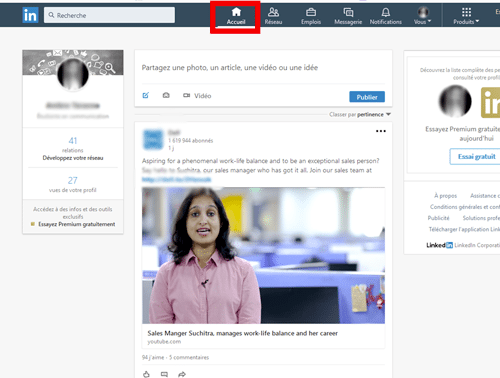The height and width of the screenshot is (378, 500).
Task: Open 27 vues de votre profil
Action: coord(73,184)
